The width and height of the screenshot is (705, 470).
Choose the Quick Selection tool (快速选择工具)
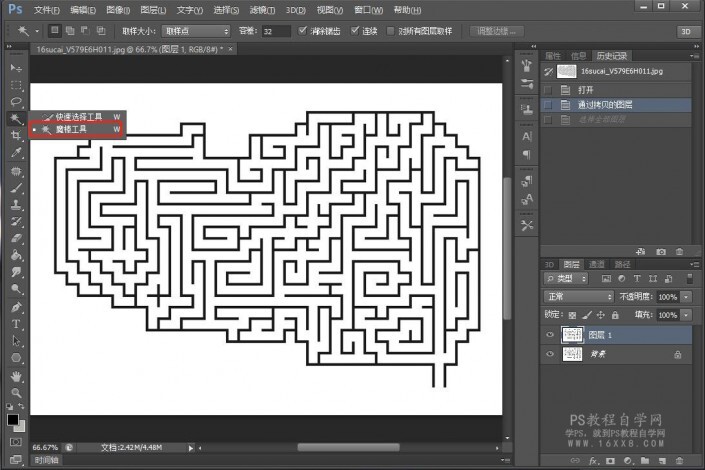point(78,117)
